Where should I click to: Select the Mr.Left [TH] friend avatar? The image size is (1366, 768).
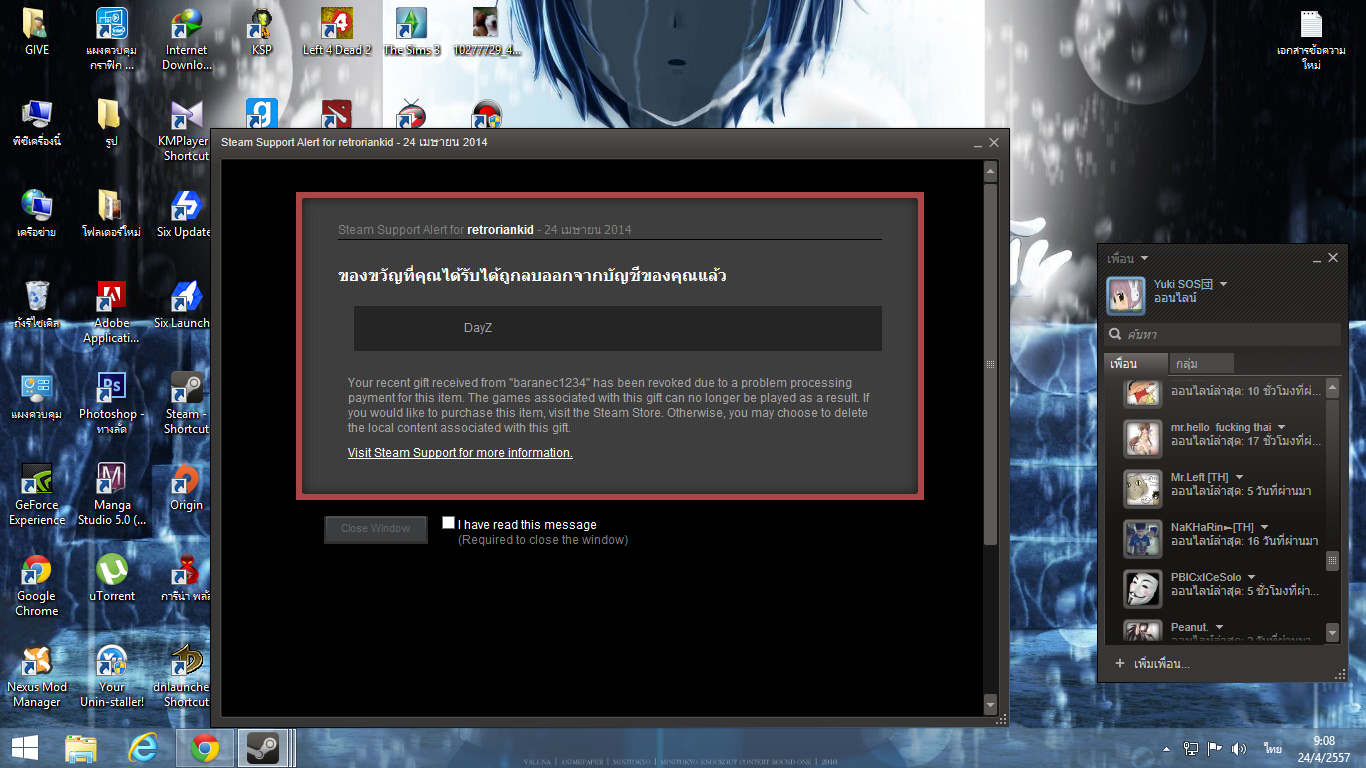[x=1142, y=489]
